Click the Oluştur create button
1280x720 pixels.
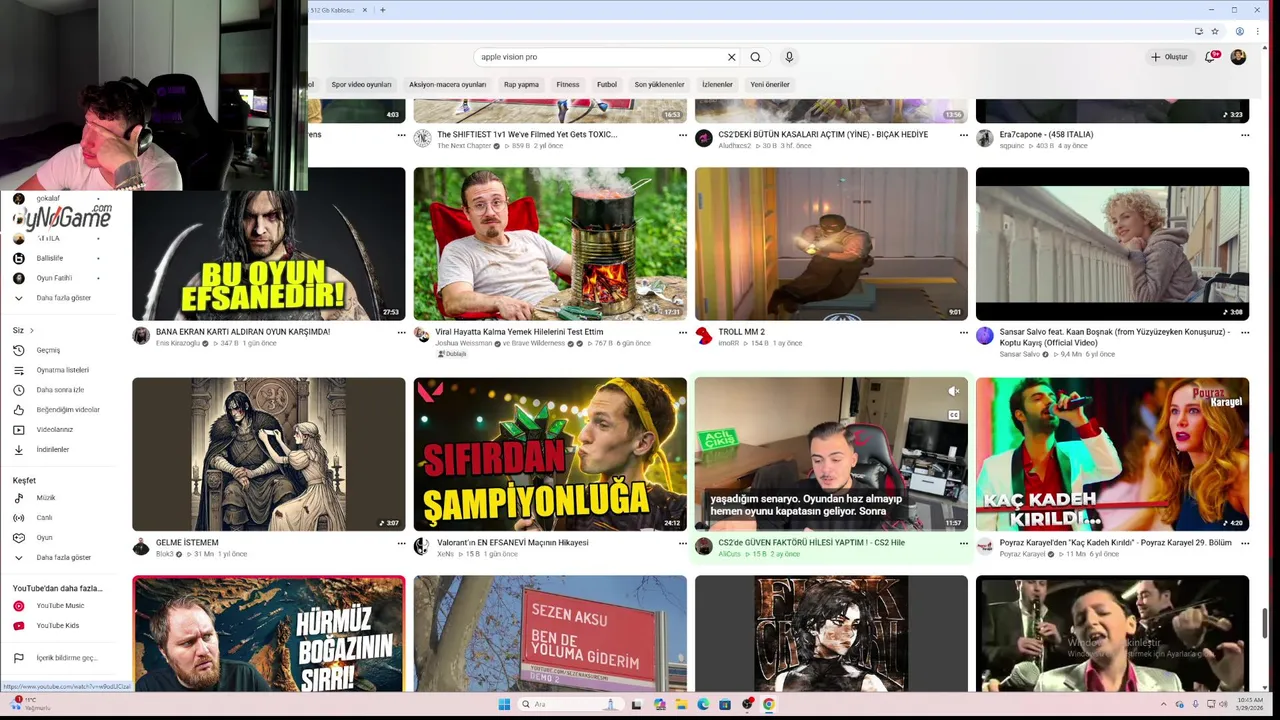1169,57
